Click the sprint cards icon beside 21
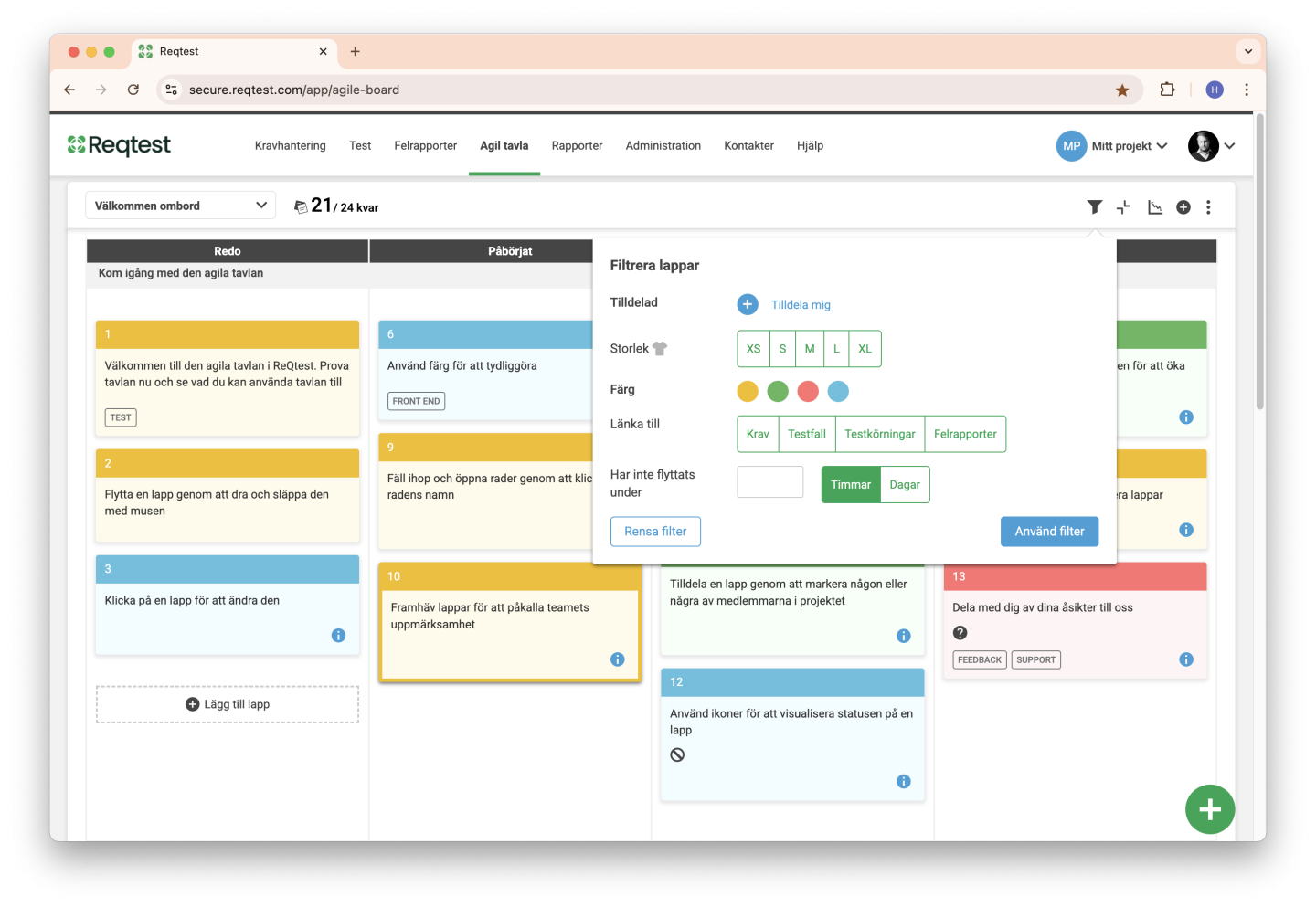Image resolution: width=1316 pixels, height=907 pixels. click(301, 207)
